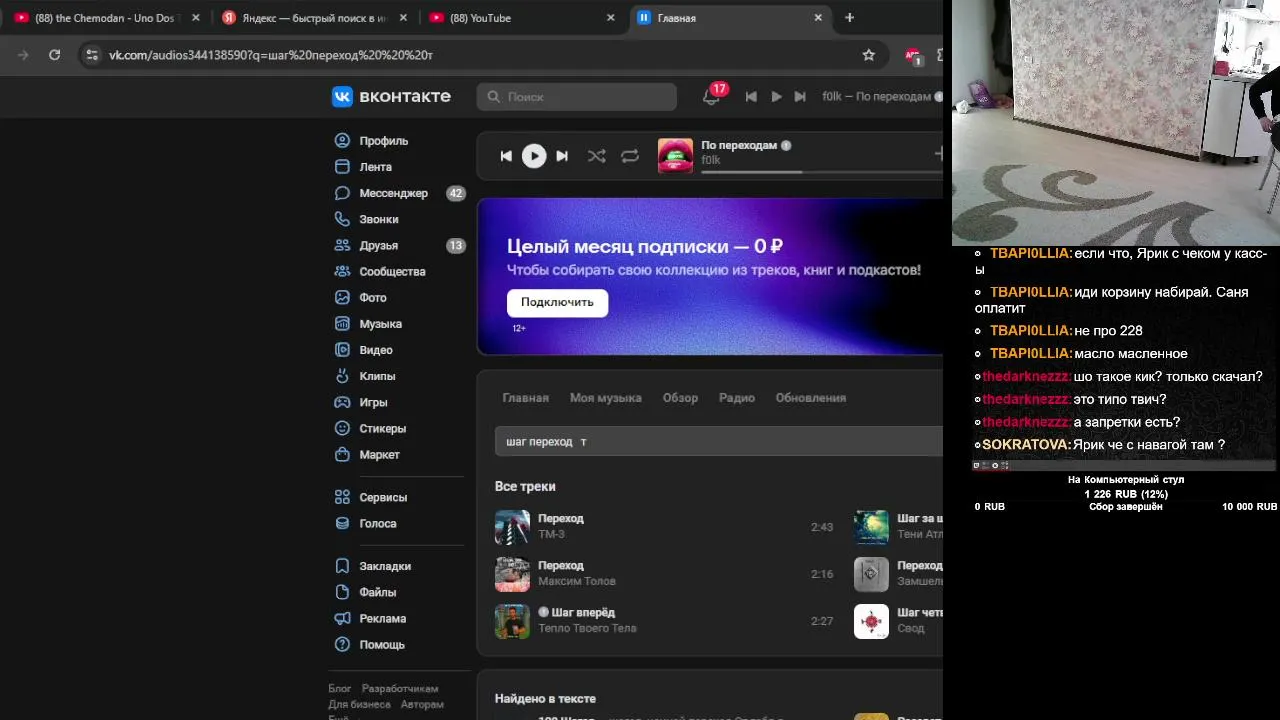Viewport: 1280px width, 720px height.
Task: Click artist f0lk under По переходам
Action: (x=711, y=160)
